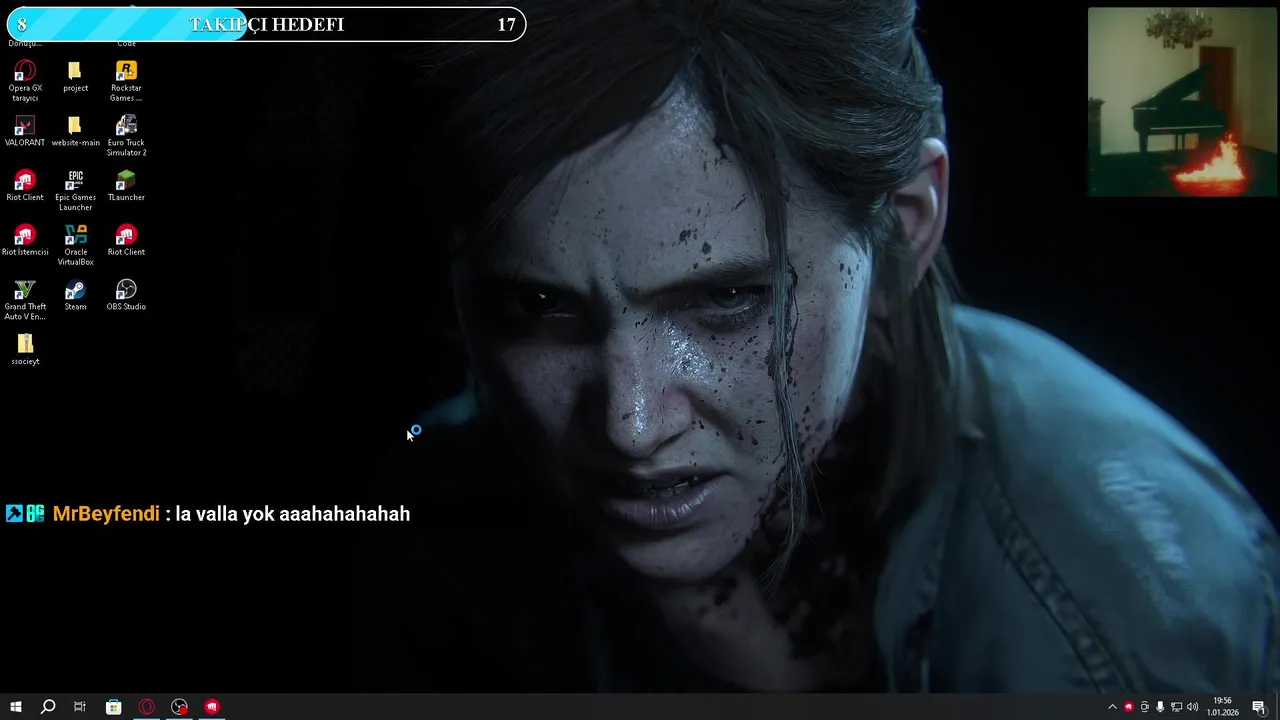Open network settings tray icon

[x=1176, y=707]
